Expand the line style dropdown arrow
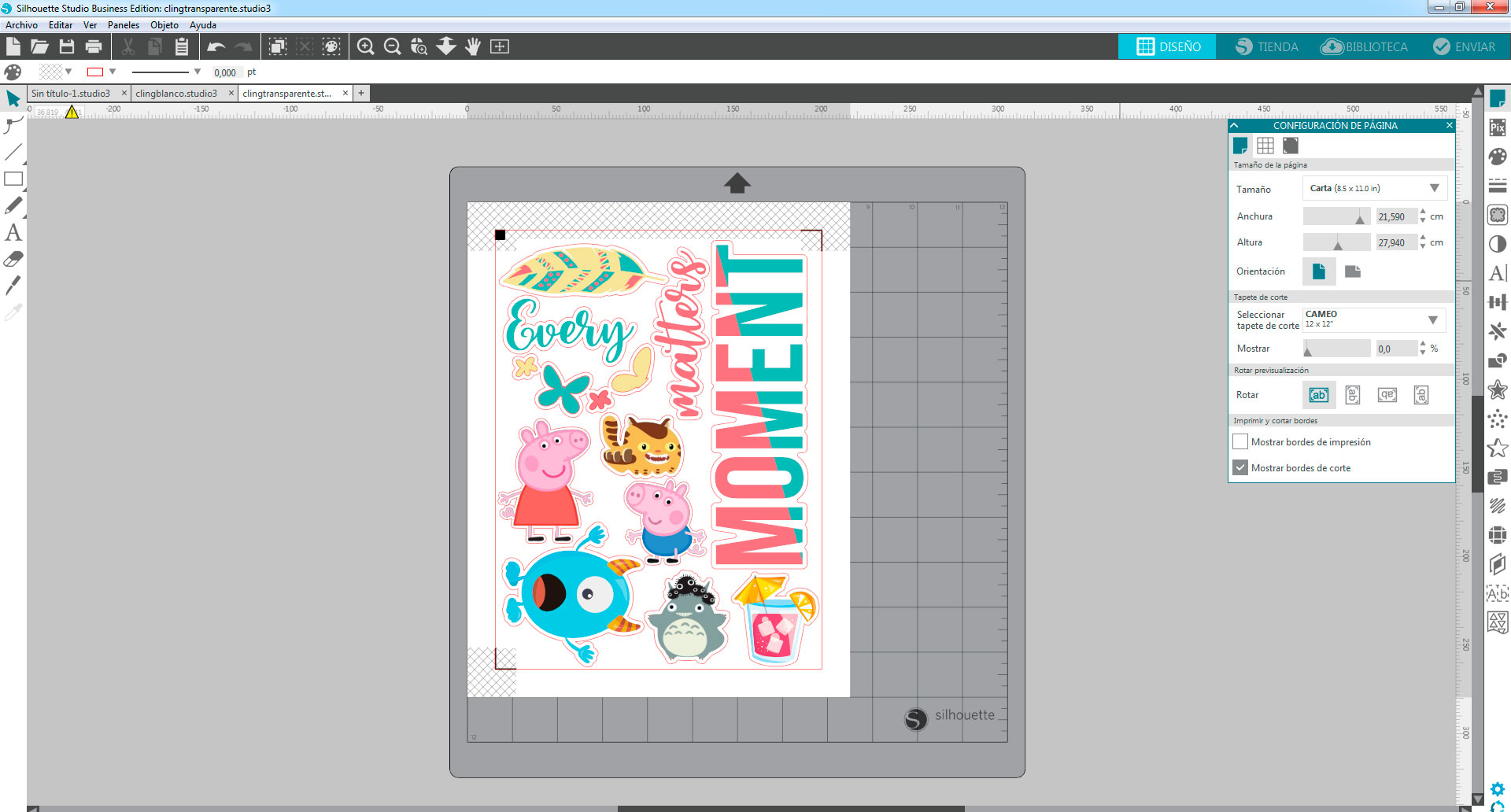The image size is (1511, 812). click(197, 72)
